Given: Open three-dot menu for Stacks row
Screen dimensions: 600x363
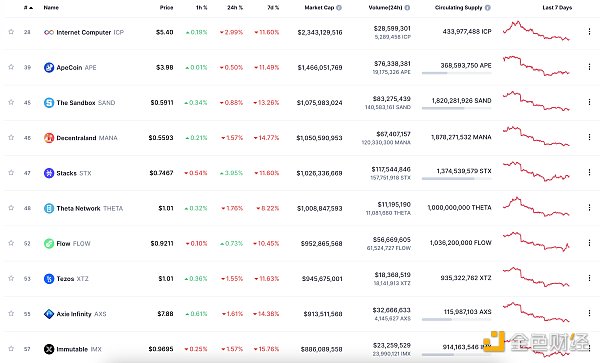Looking at the screenshot, I should 589,172.
